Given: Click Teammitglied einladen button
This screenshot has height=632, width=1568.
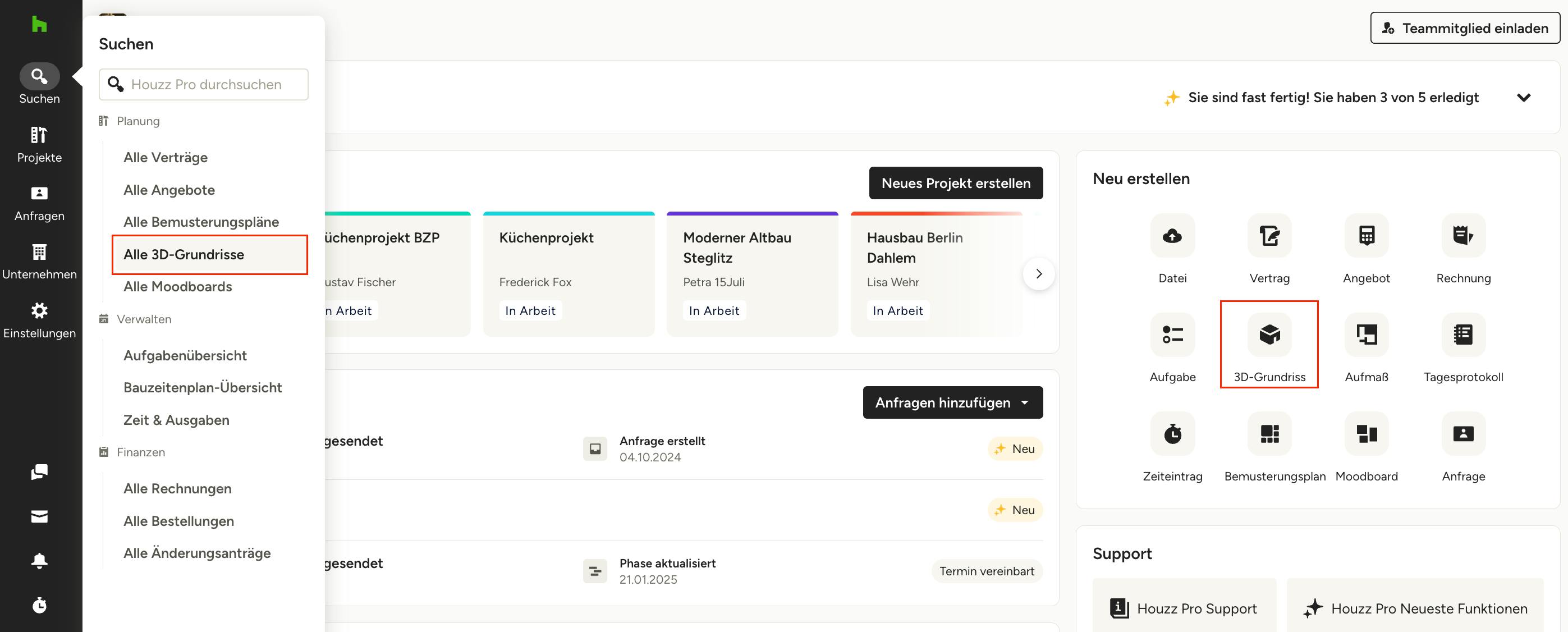Looking at the screenshot, I should coord(1464,28).
